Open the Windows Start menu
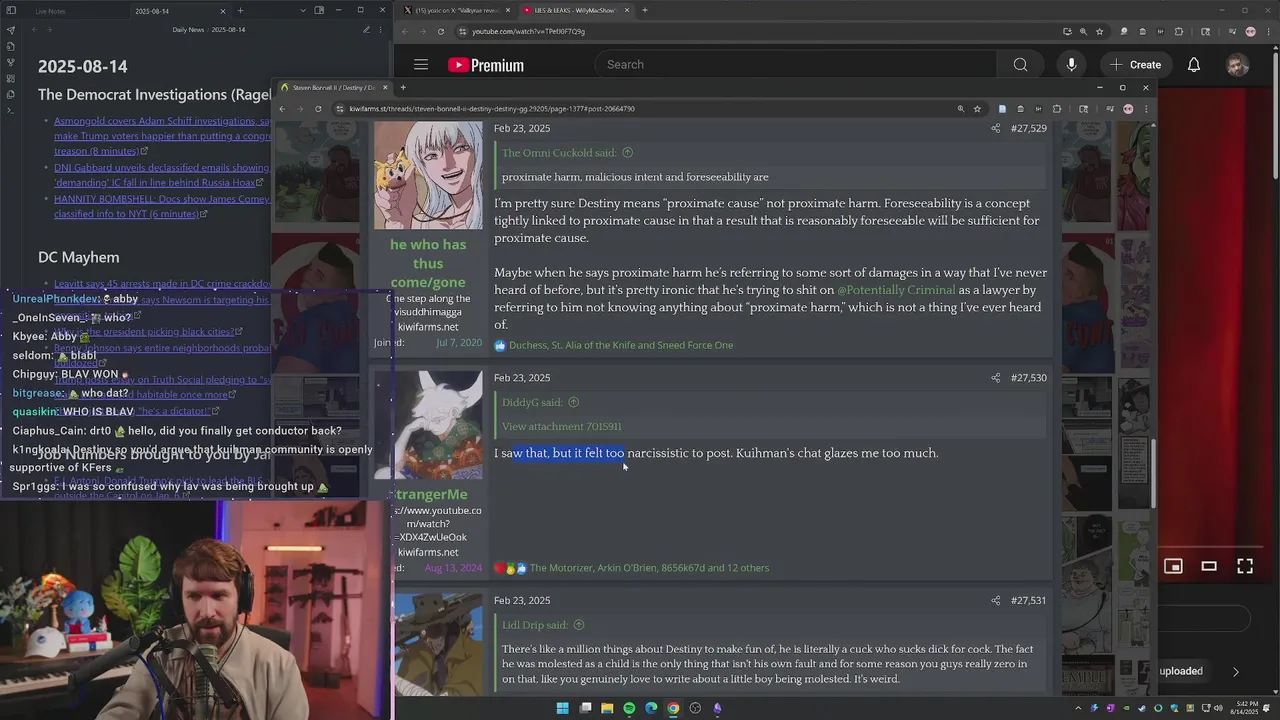 click(x=562, y=708)
